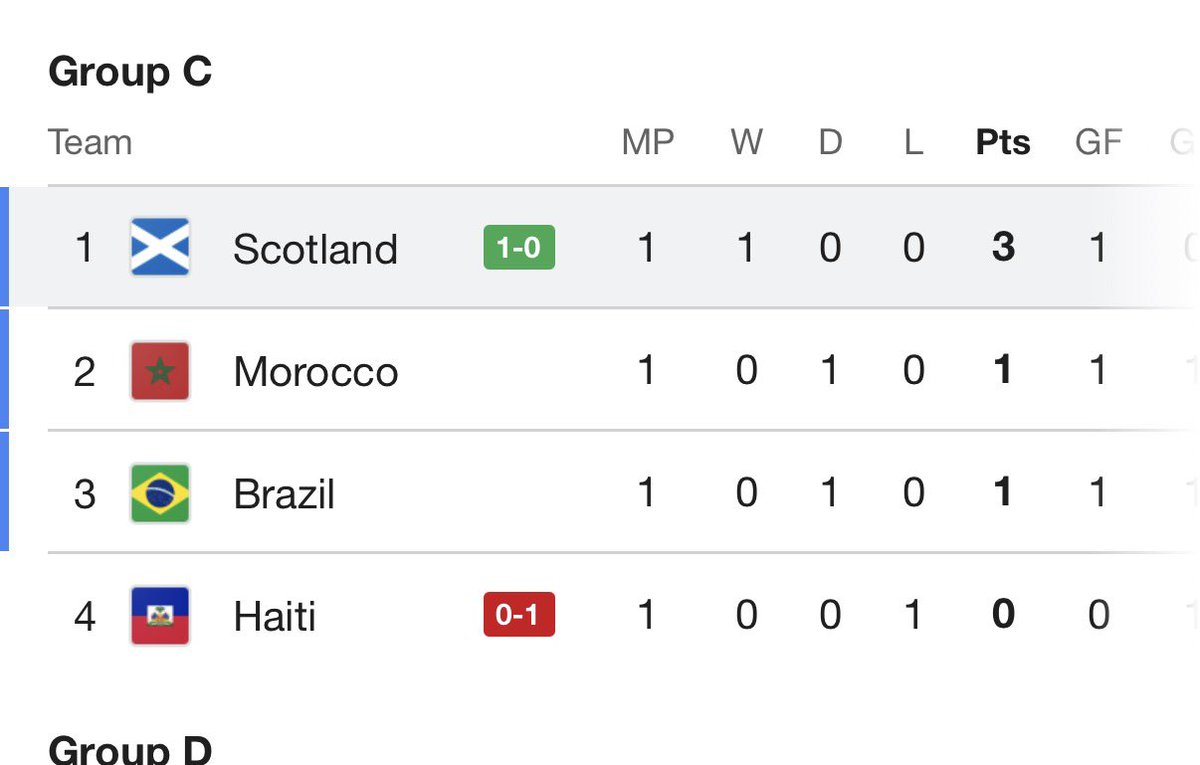Click the GF column header

[1098, 142]
